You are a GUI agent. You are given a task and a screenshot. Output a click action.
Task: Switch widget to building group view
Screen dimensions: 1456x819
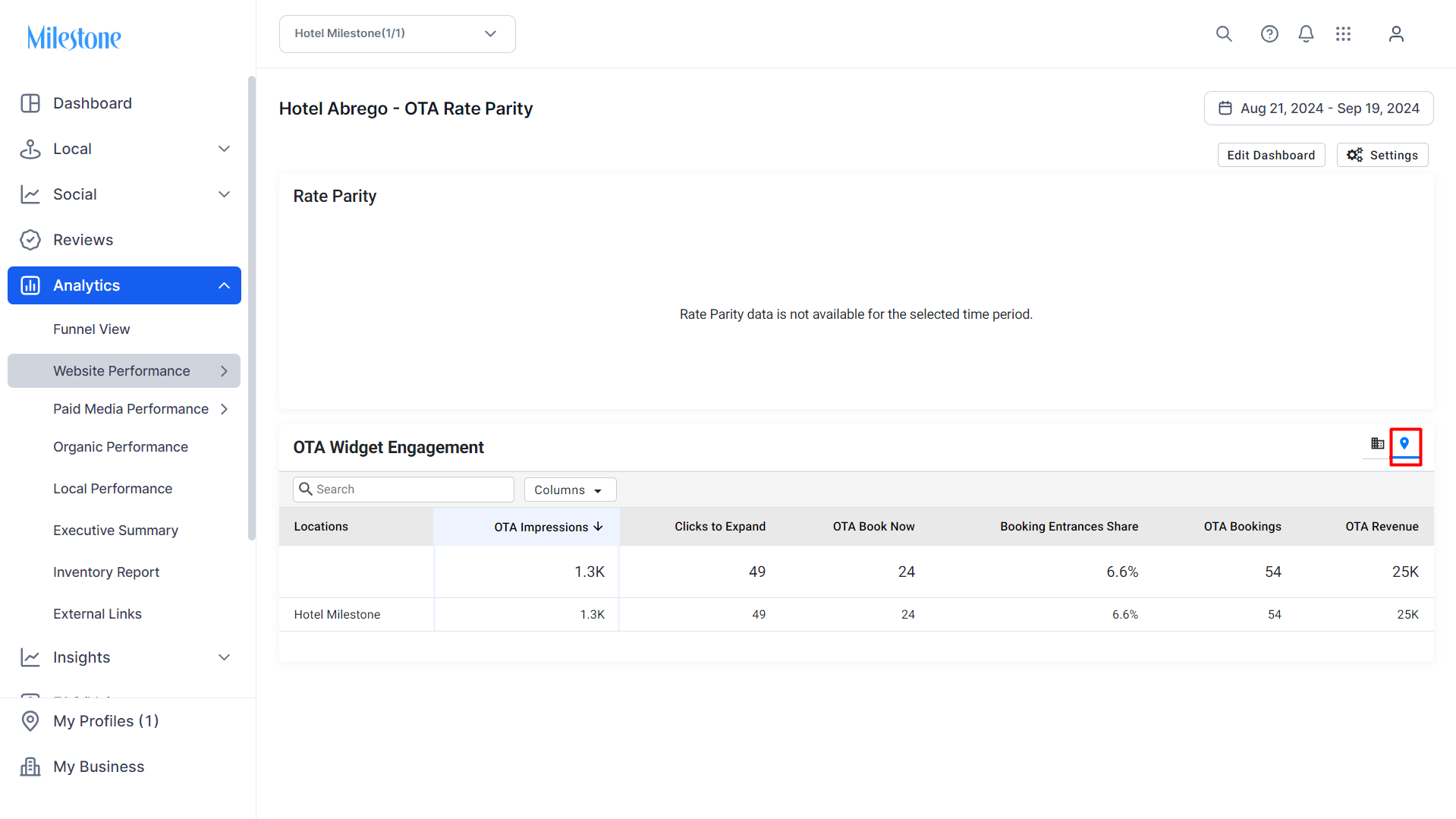[1378, 443]
